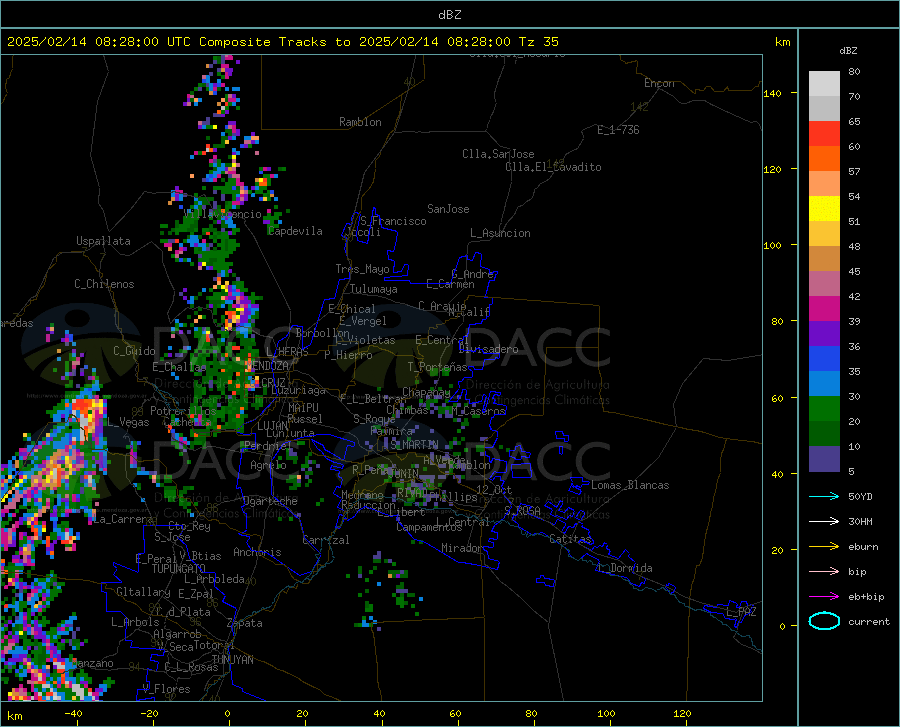Select the royal blue 35-36 dBZ swatch

tap(824, 359)
